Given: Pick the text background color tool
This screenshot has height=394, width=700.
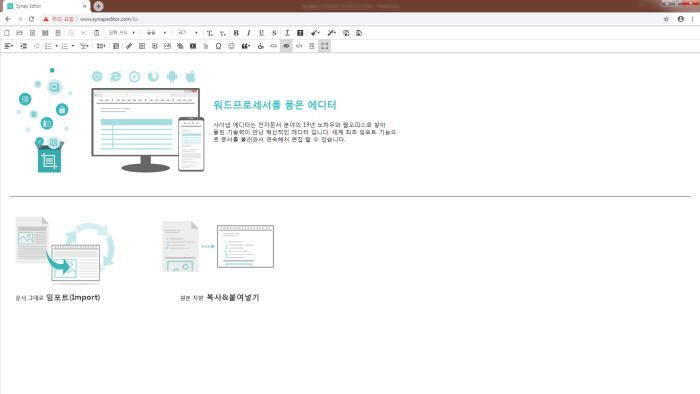Looking at the screenshot, I should click(x=300, y=33).
